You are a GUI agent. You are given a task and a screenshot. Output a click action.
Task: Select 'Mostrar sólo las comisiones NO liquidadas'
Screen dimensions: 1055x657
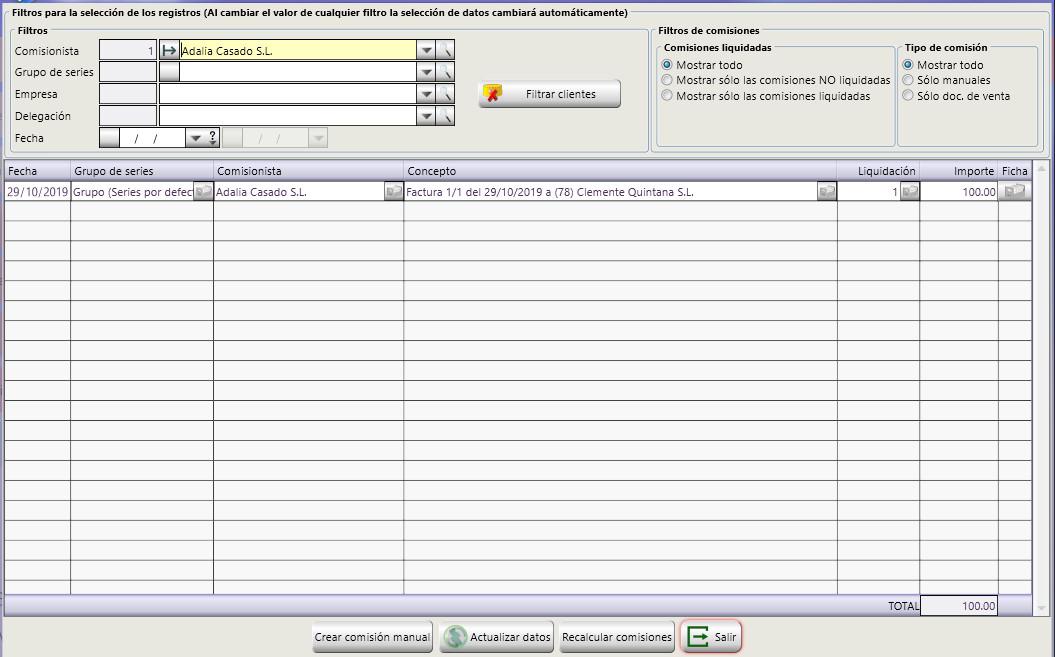[667, 81]
